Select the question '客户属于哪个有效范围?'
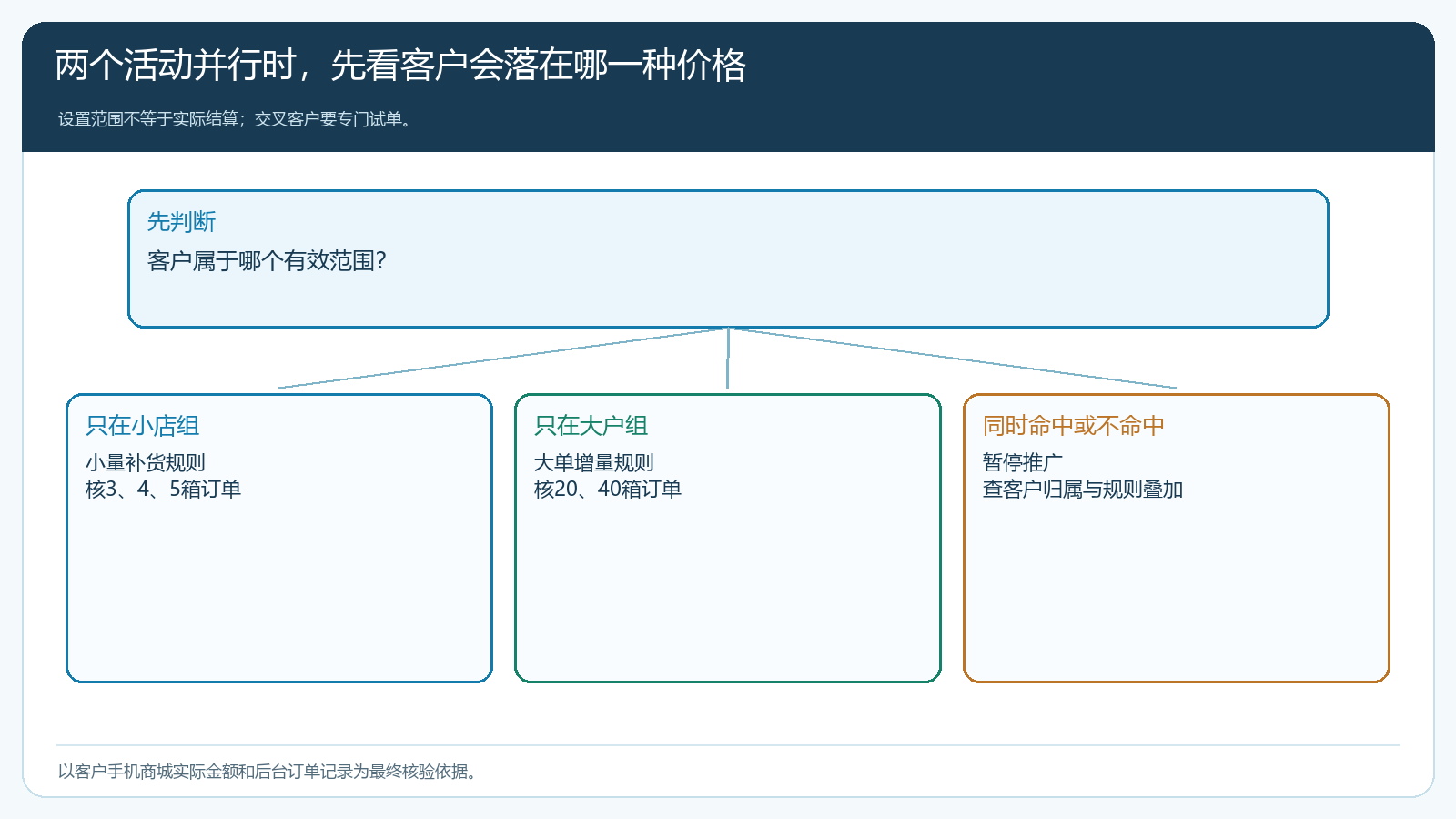This screenshot has width=1456, height=819. click(x=267, y=261)
